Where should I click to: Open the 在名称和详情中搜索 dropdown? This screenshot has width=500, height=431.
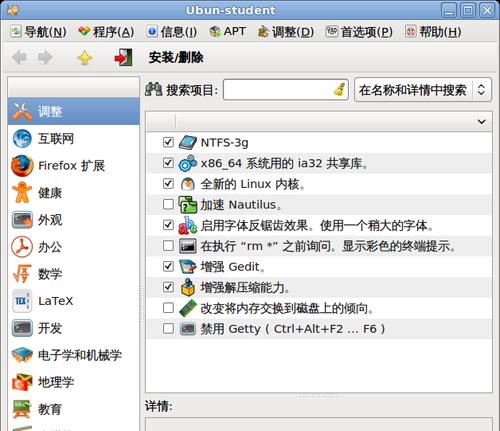click(x=423, y=90)
